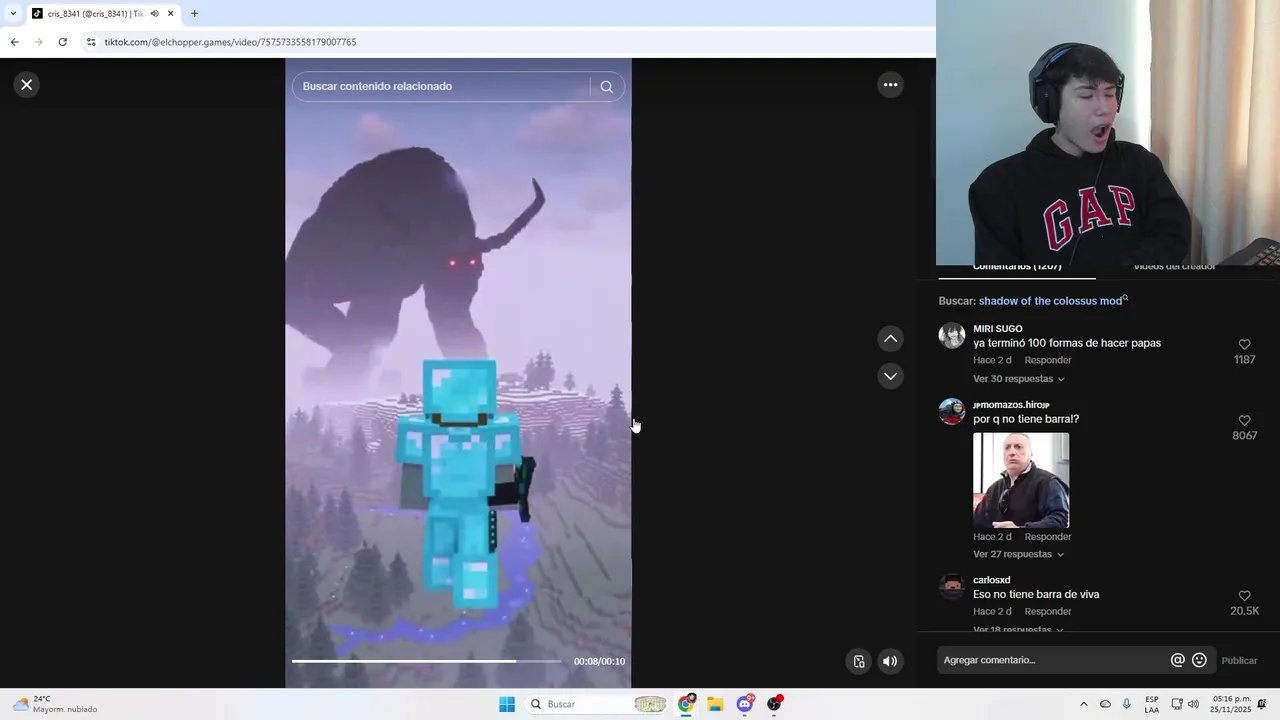View site information icon in address bar
The image size is (1280, 720).
(91, 42)
